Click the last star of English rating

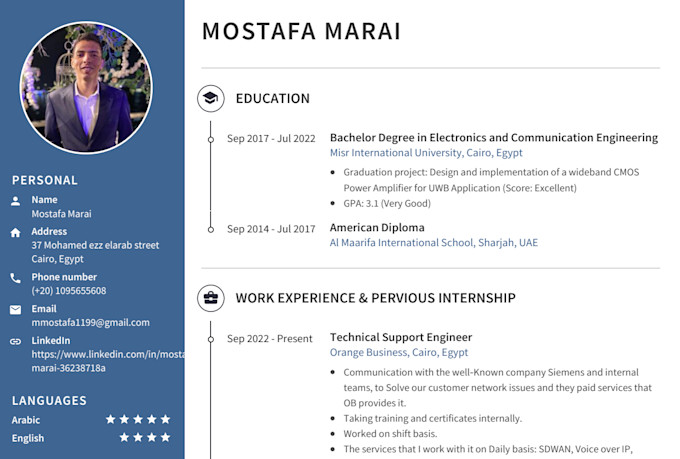pyautogui.click(x=165, y=437)
